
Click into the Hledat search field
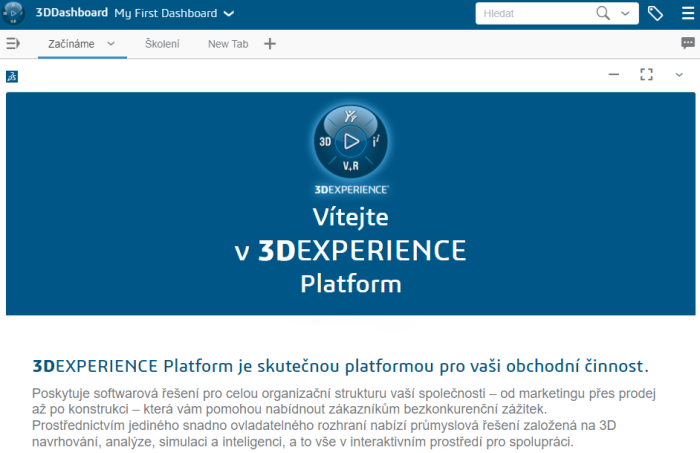tap(535, 13)
